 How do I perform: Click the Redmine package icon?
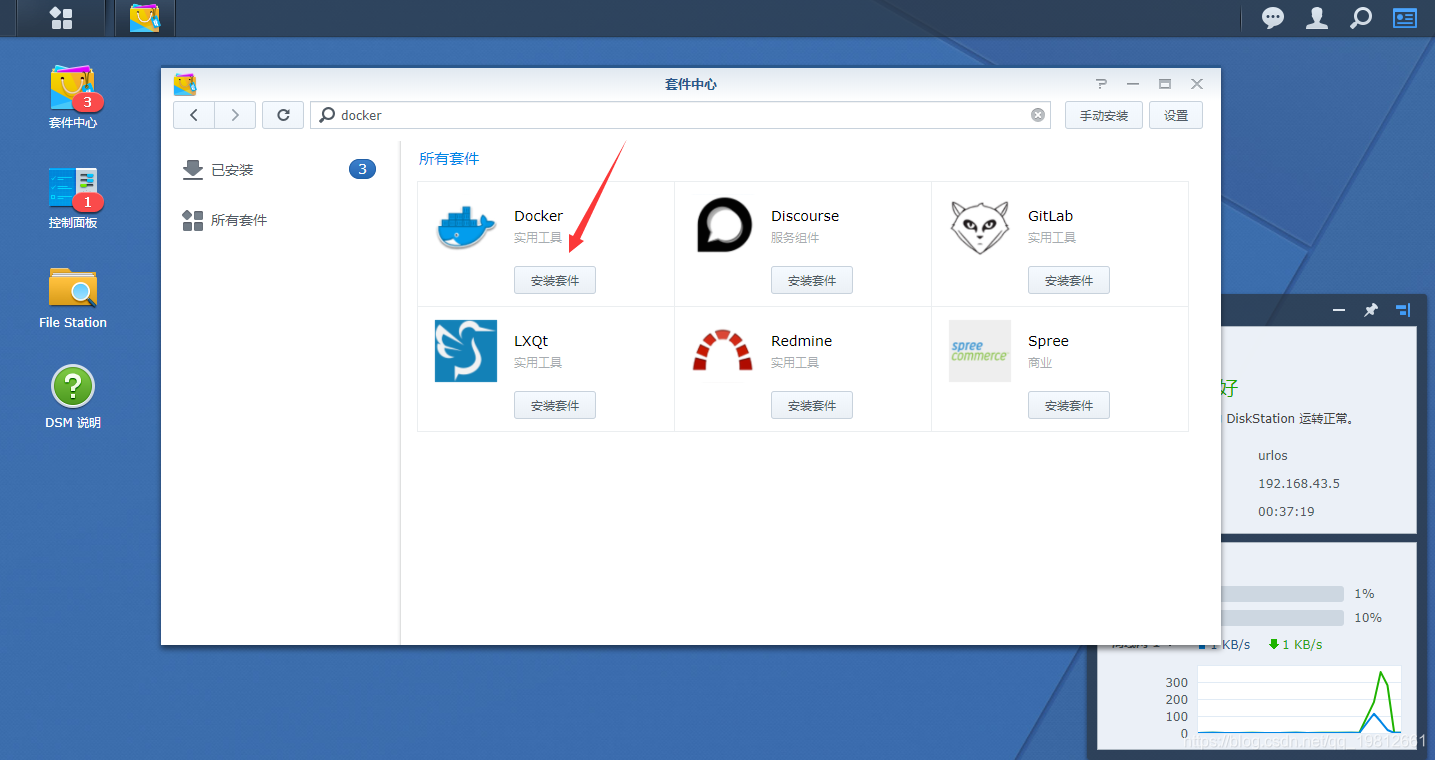pos(723,350)
